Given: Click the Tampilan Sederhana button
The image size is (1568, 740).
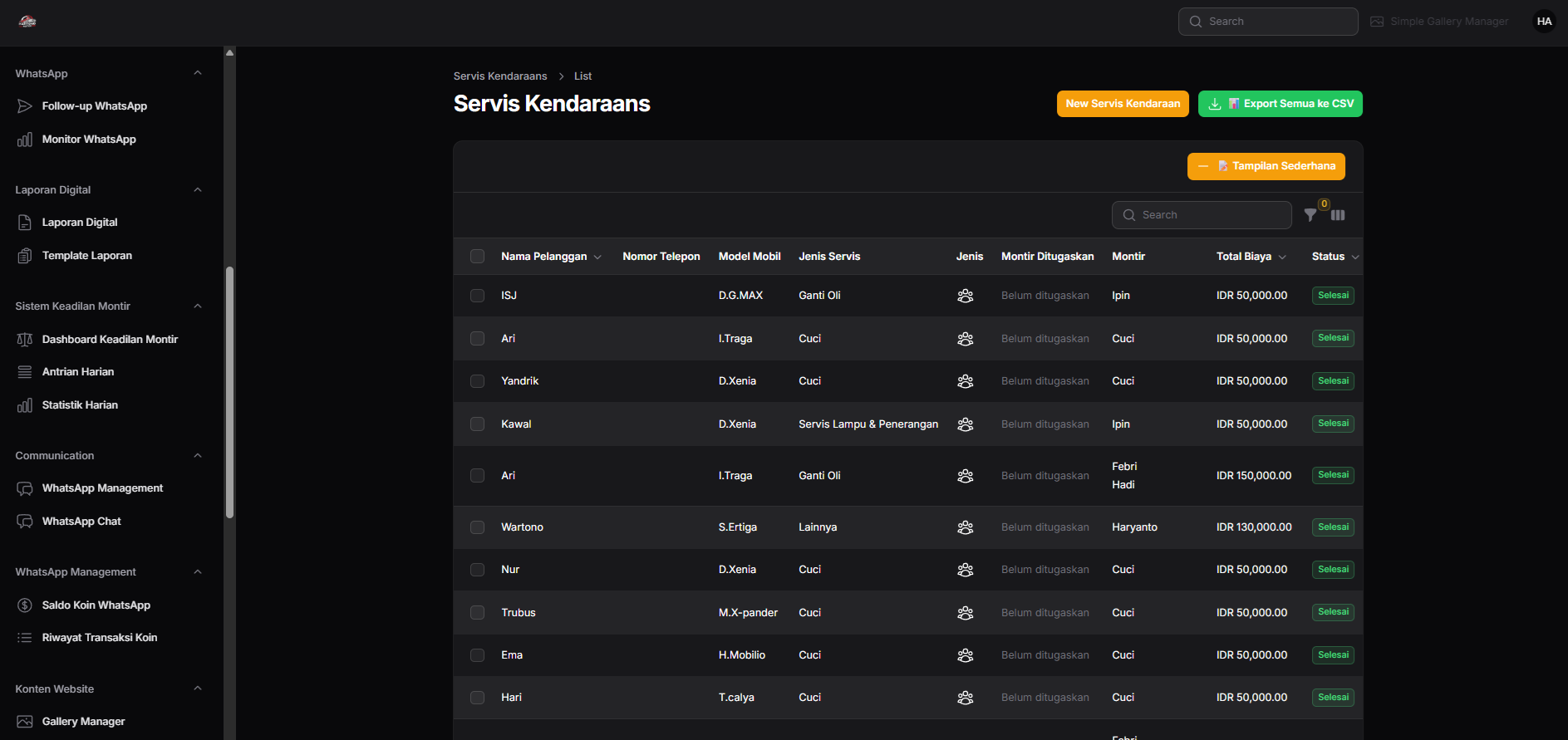Looking at the screenshot, I should (x=1266, y=166).
